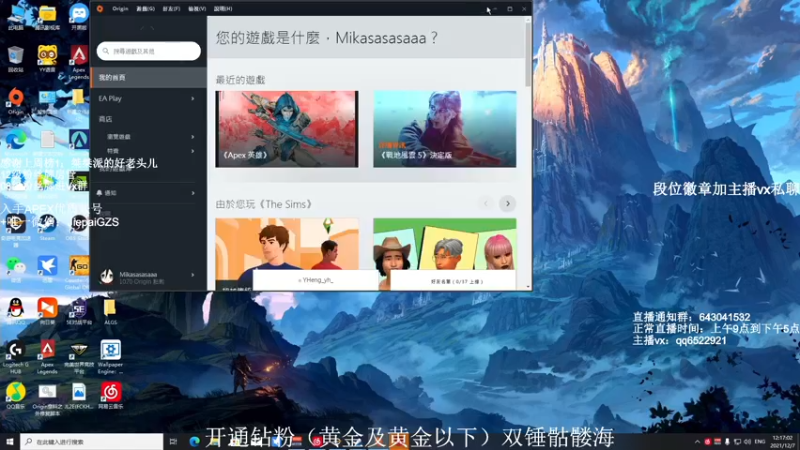The height and width of the screenshot is (450, 800).
Task: Show hidden system tray icons
Action: click(697, 441)
